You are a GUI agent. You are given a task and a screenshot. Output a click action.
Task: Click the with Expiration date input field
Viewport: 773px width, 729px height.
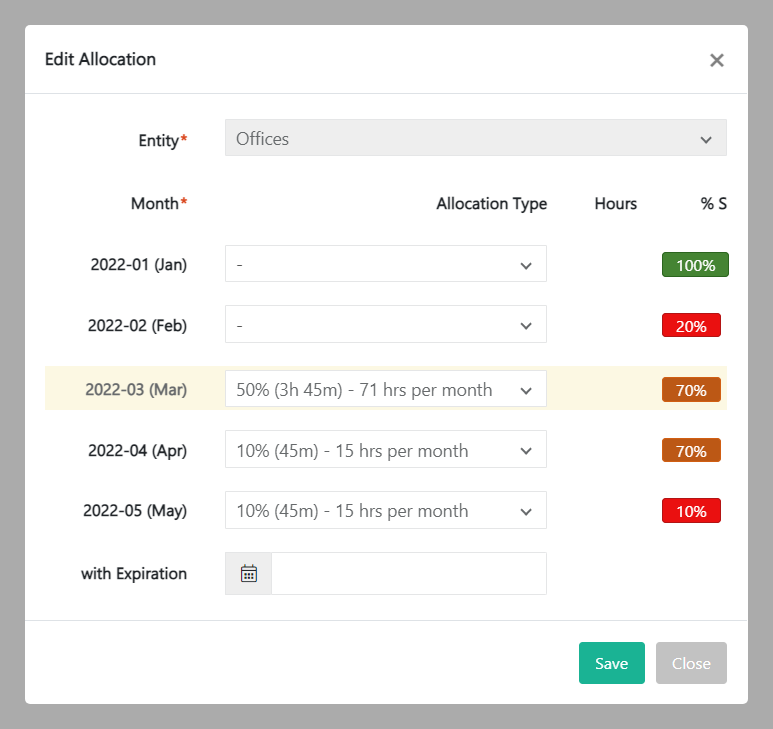[408, 574]
